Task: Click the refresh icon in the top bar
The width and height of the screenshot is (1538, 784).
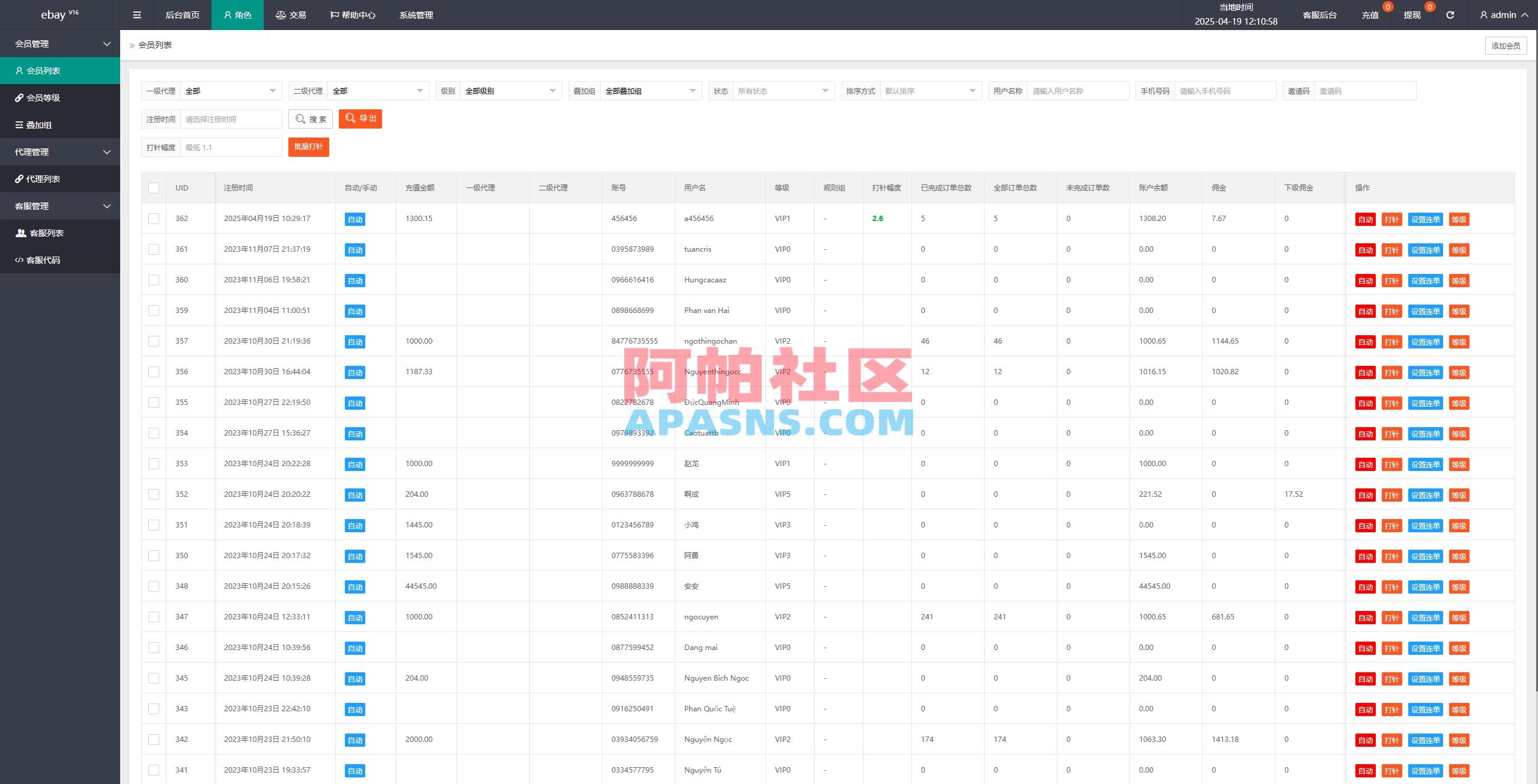Action: (x=1450, y=14)
